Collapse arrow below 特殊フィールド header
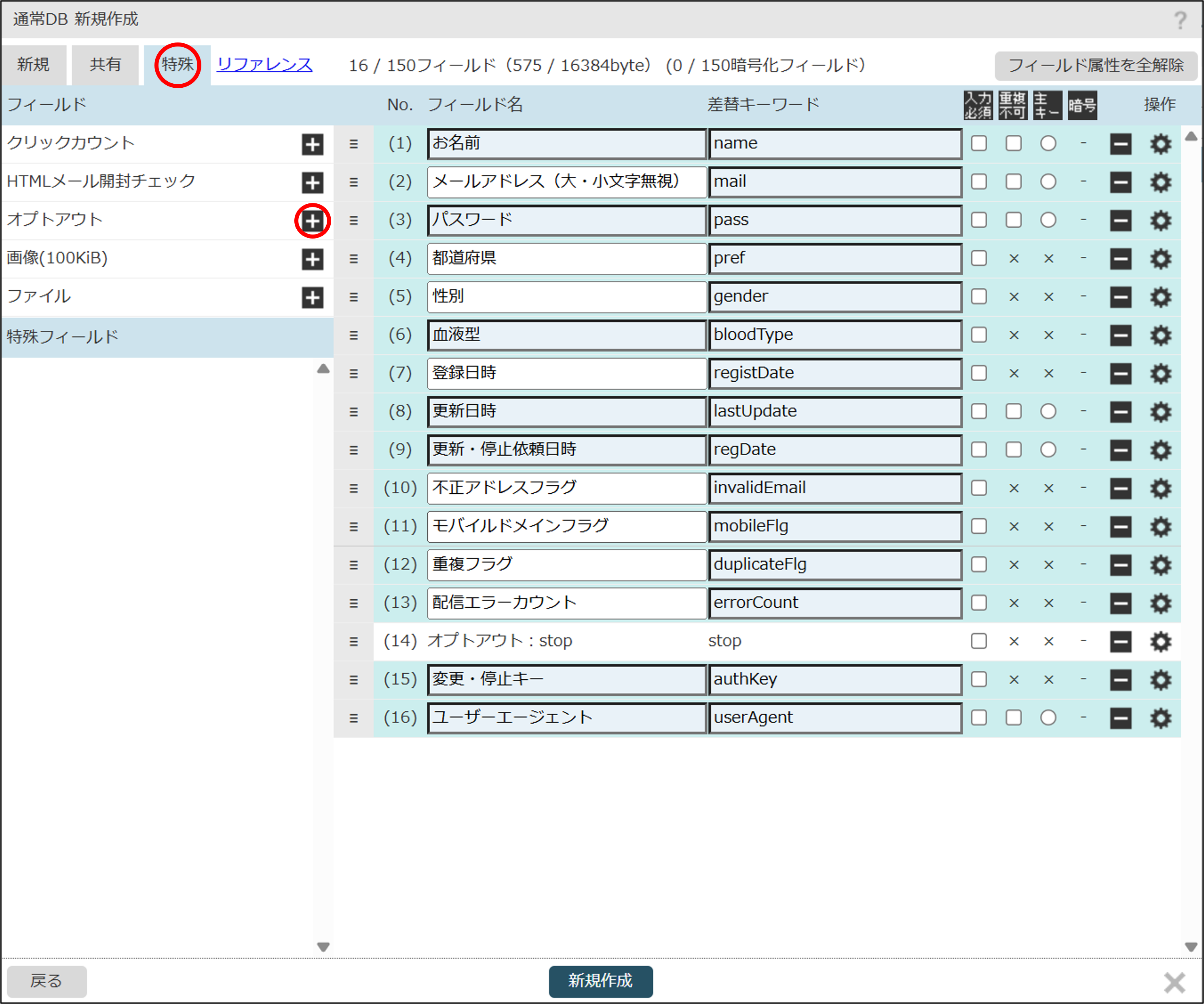The height and width of the screenshot is (1004, 1204). [323, 369]
